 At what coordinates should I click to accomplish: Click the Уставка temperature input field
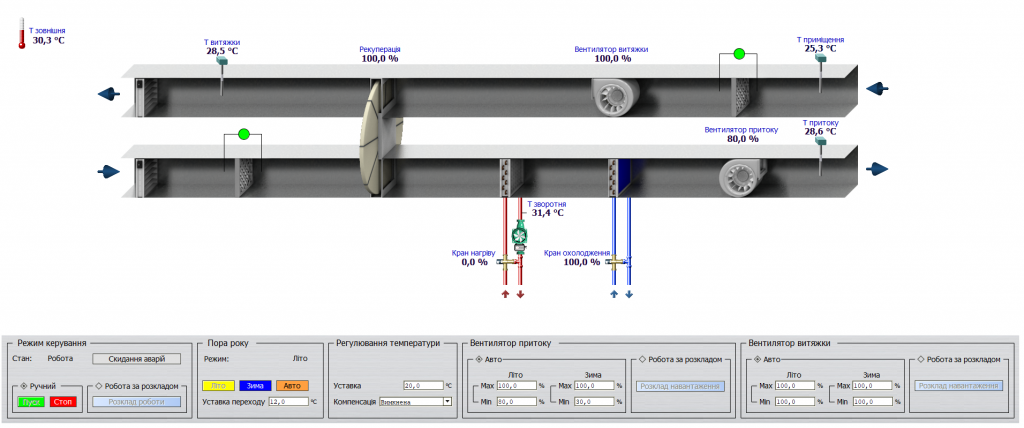click(x=423, y=385)
